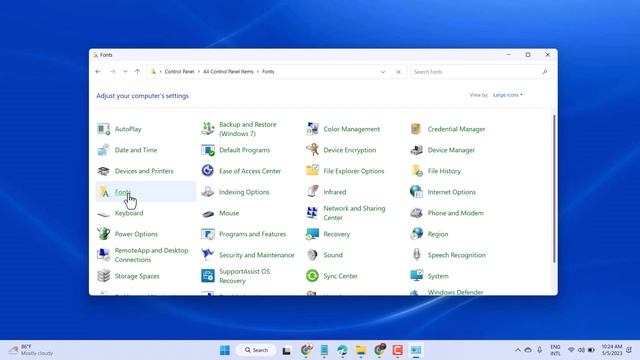Open the Device Manager icon
This screenshot has width=640, height=360.
[x=416, y=150]
